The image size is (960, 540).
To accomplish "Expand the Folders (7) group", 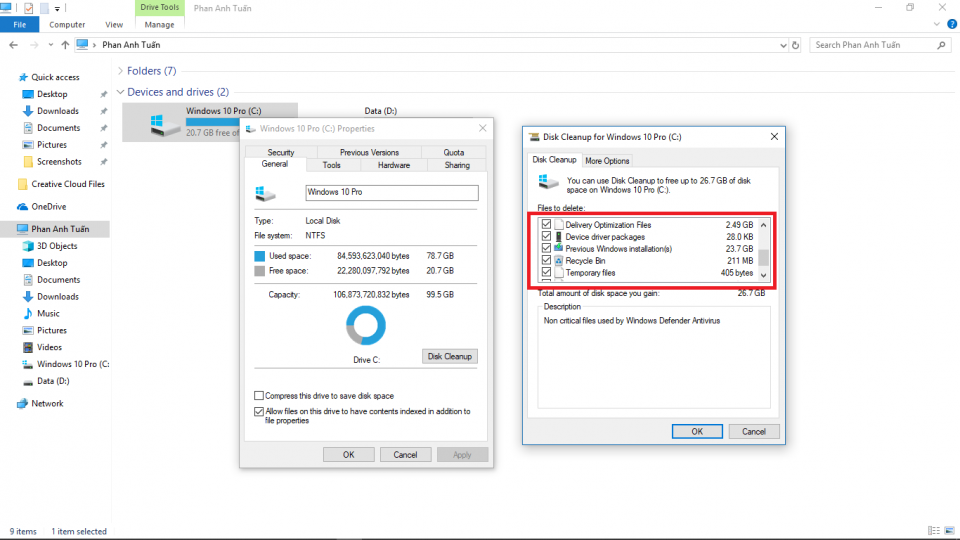I will click(x=120, y=71).
